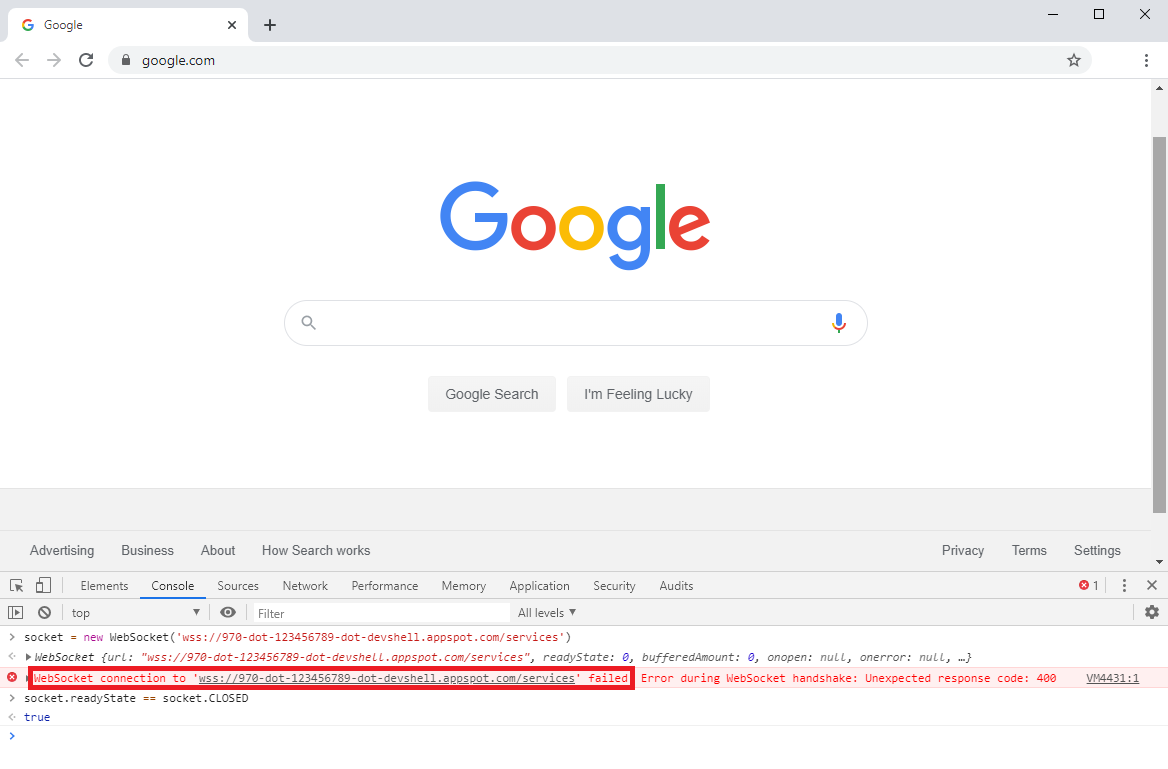Click the I'm Feeling Lucky button

(x=638, y=394)
